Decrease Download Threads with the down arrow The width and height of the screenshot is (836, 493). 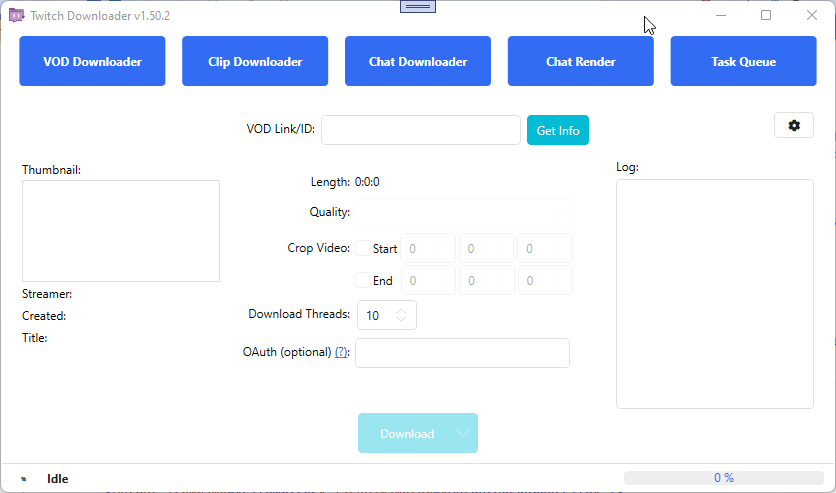401,319
